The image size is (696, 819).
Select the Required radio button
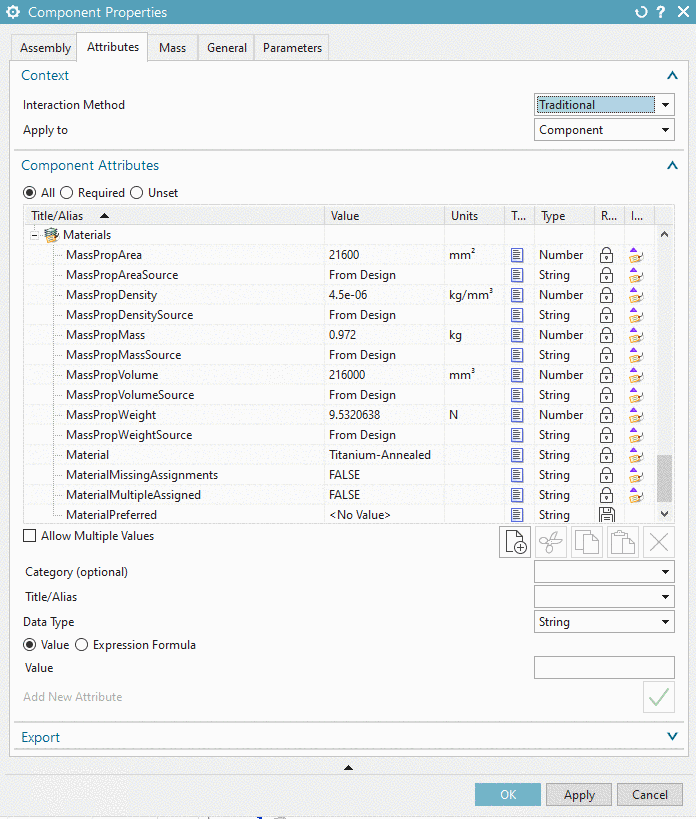coord(66,193)
